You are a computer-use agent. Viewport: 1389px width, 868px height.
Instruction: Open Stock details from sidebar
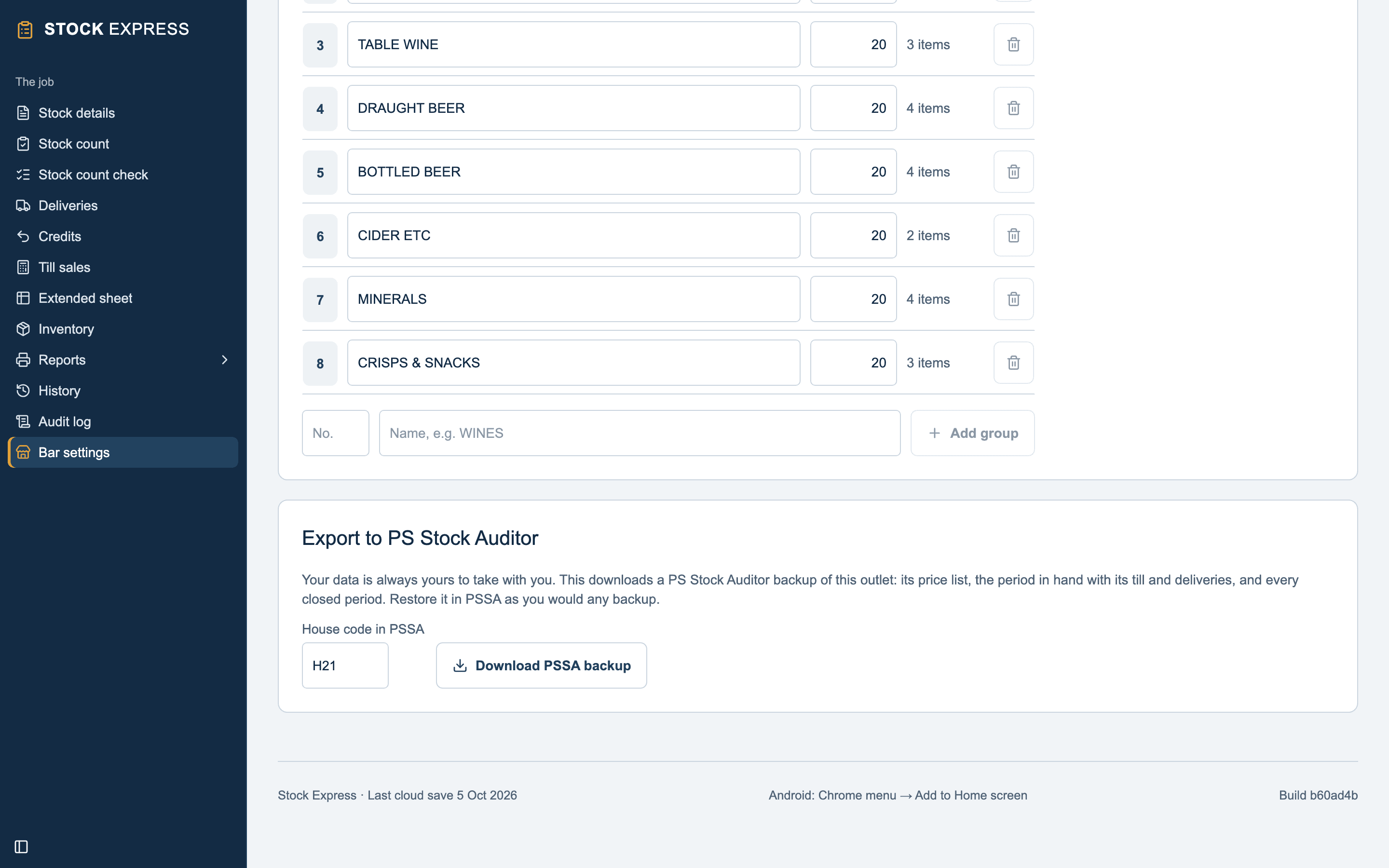[x=123, y=113]
